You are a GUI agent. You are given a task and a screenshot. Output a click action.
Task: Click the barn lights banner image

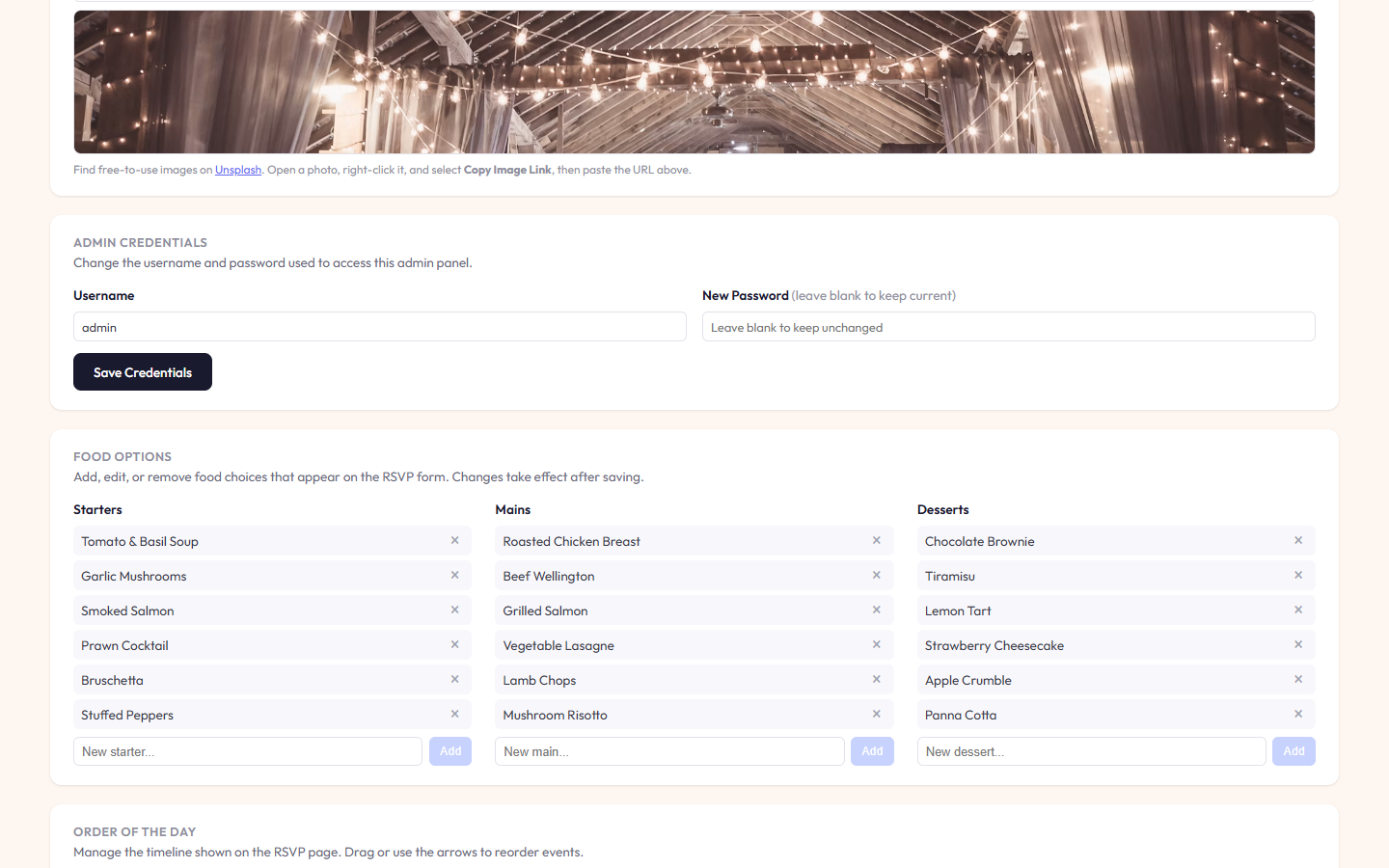694,82
